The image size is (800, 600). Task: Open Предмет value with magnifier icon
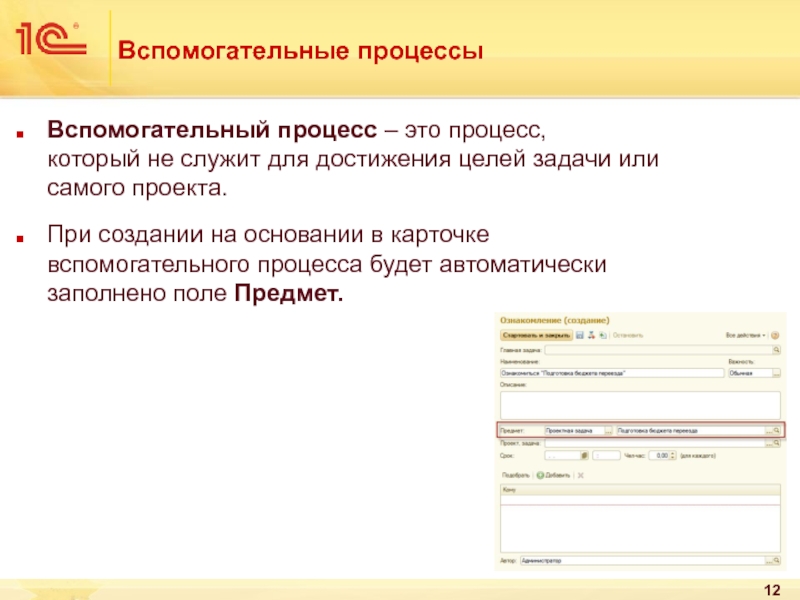777,431
